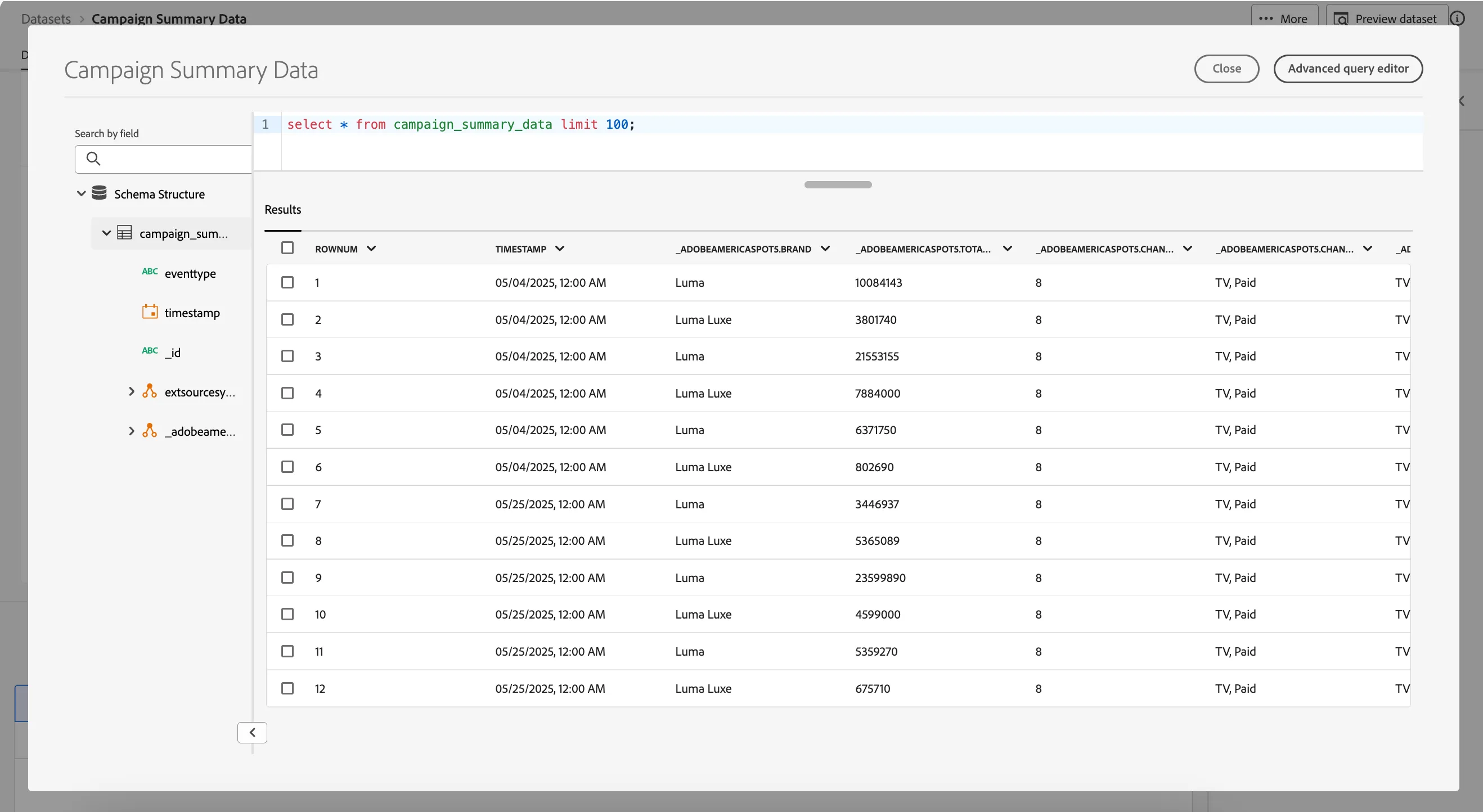The width and height of the screenshot is (1483, 812).
Task: Check the checkbox for row 10
Action: tap(287, 615)
